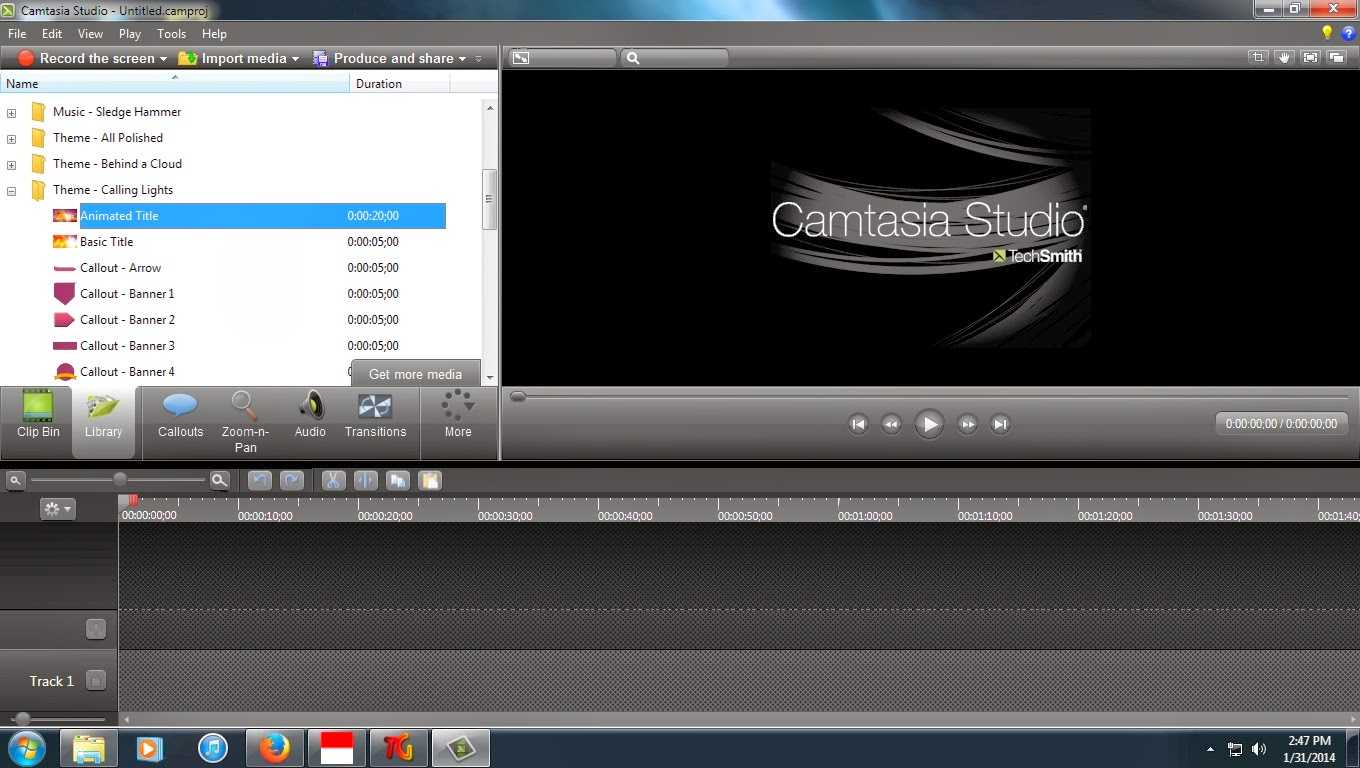Open the Zoom-n-Pan tool
1360x768 pixels.
[x=245, y=422]
